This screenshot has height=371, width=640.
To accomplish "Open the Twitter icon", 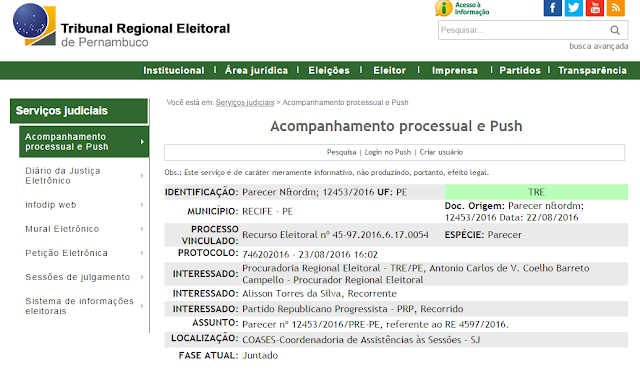I will click(x=574, y=8).
